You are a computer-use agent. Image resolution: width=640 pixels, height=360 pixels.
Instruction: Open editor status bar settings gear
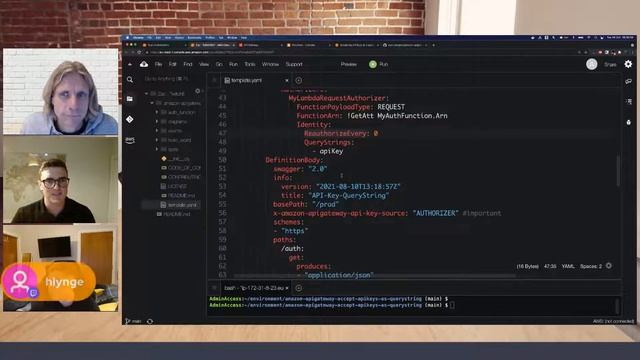[x=609, y=266]
